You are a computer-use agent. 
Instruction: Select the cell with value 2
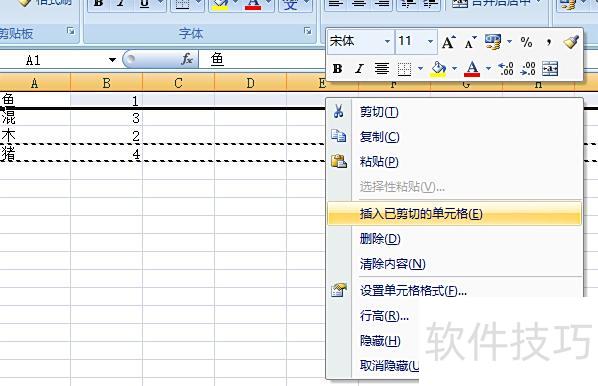(x=106, y=135)
